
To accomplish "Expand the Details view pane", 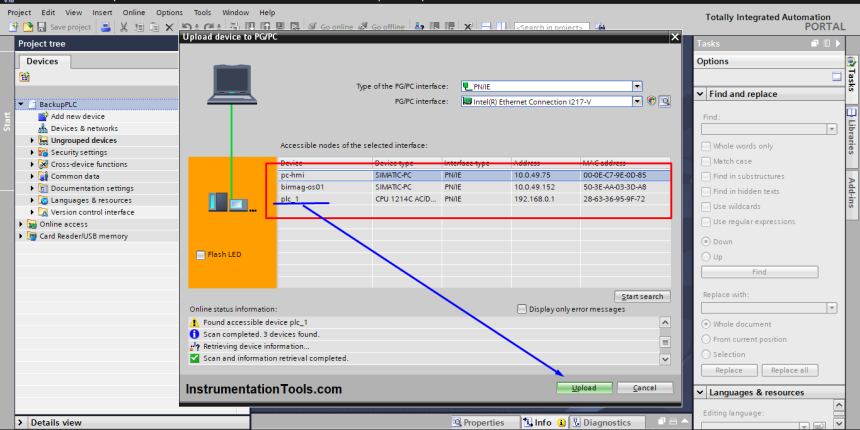I will click(x=20, y=422).
